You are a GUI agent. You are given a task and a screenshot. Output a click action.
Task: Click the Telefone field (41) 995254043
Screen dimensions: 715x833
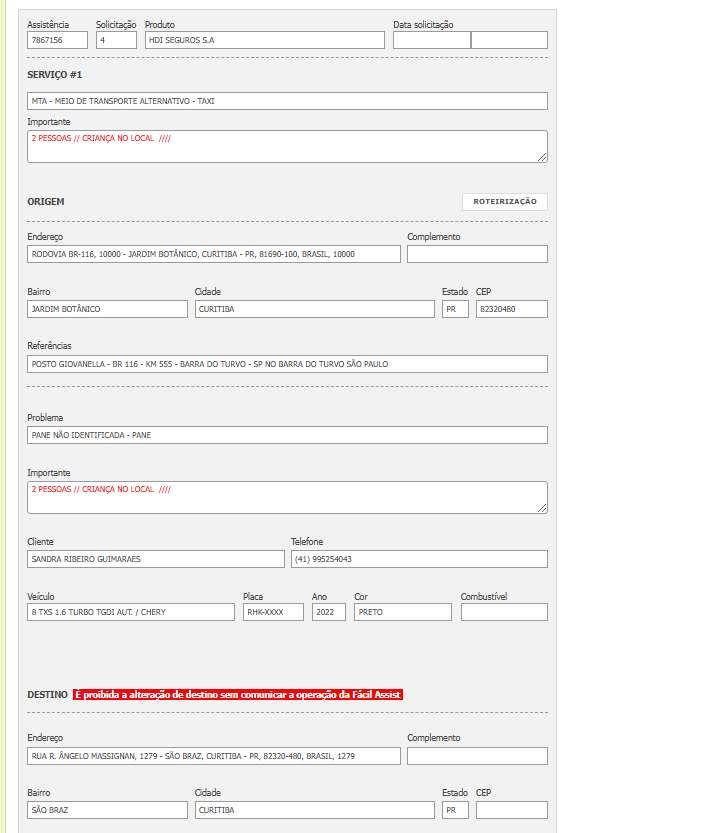coord(419,559)
